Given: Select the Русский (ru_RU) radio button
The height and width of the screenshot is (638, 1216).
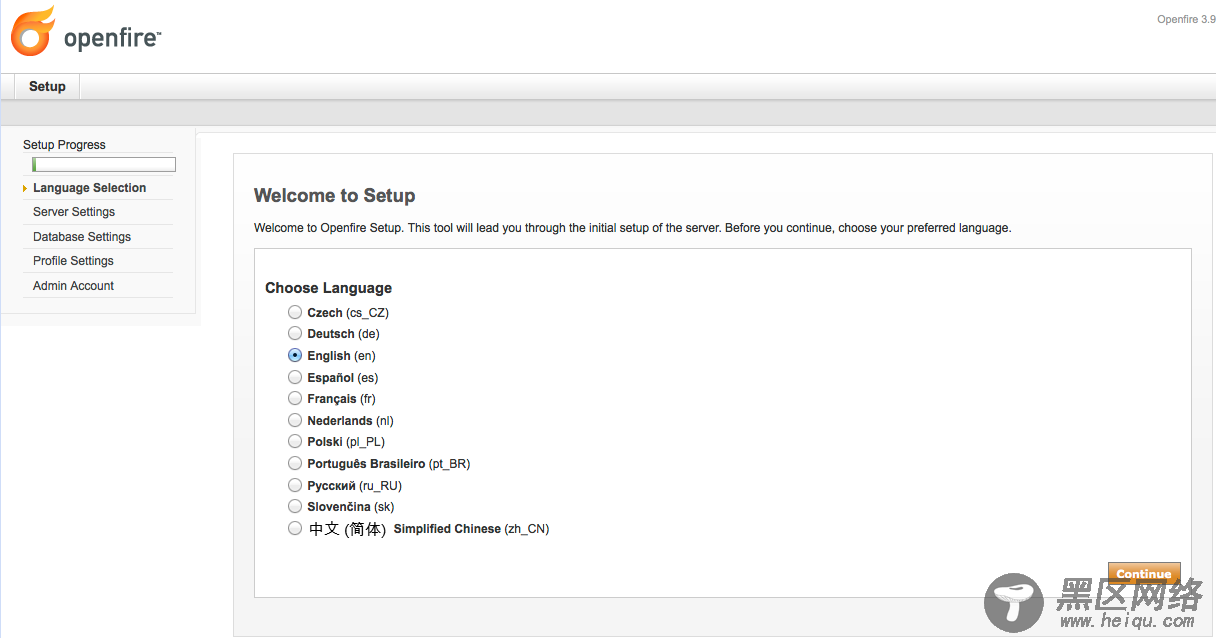Looking at the screenshot, I should point(295,485).
